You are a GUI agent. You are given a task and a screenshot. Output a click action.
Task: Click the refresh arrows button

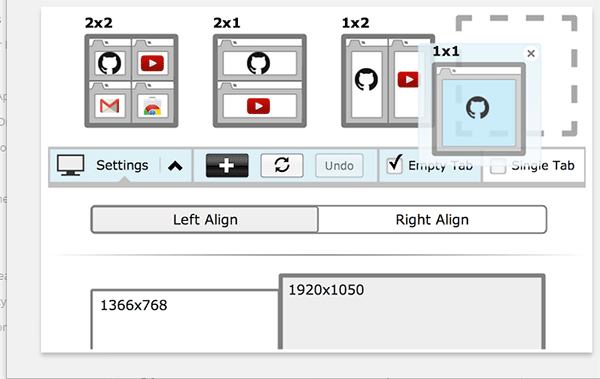click(282, 165)
